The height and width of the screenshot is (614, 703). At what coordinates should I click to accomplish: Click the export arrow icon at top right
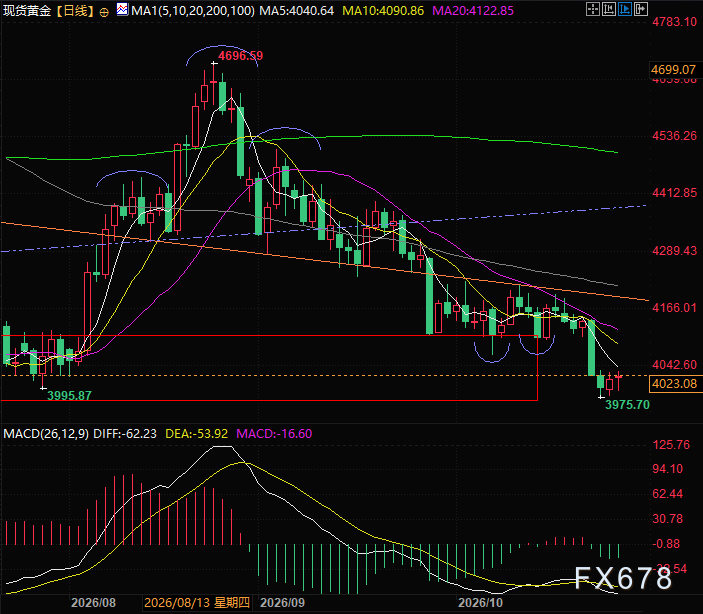[x=641, y=9]
